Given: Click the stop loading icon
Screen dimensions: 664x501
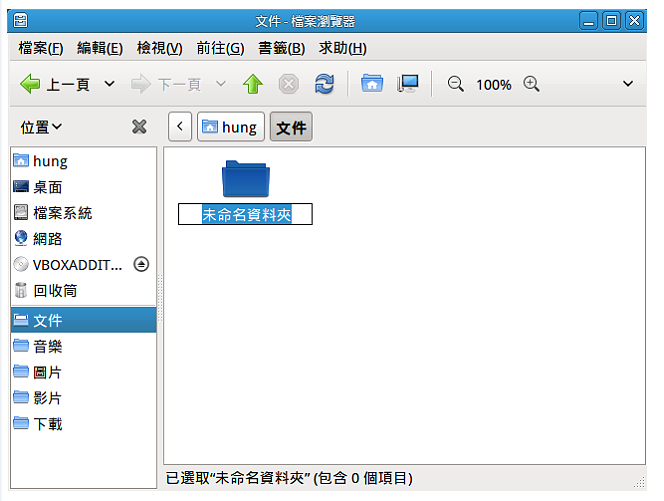Looking at the screenshot, I should (x=289, y=84).
